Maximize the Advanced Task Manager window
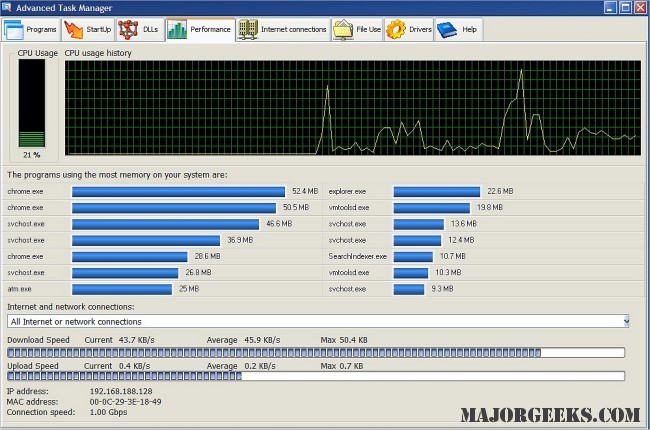The width and height of the screenshot is (650, 430). coord(625,7)
